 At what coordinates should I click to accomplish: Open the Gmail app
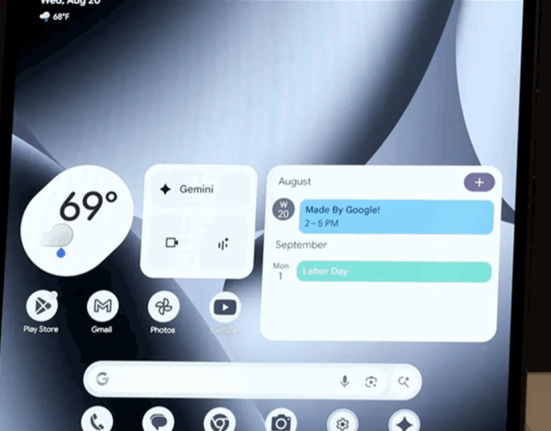[103, 306]
